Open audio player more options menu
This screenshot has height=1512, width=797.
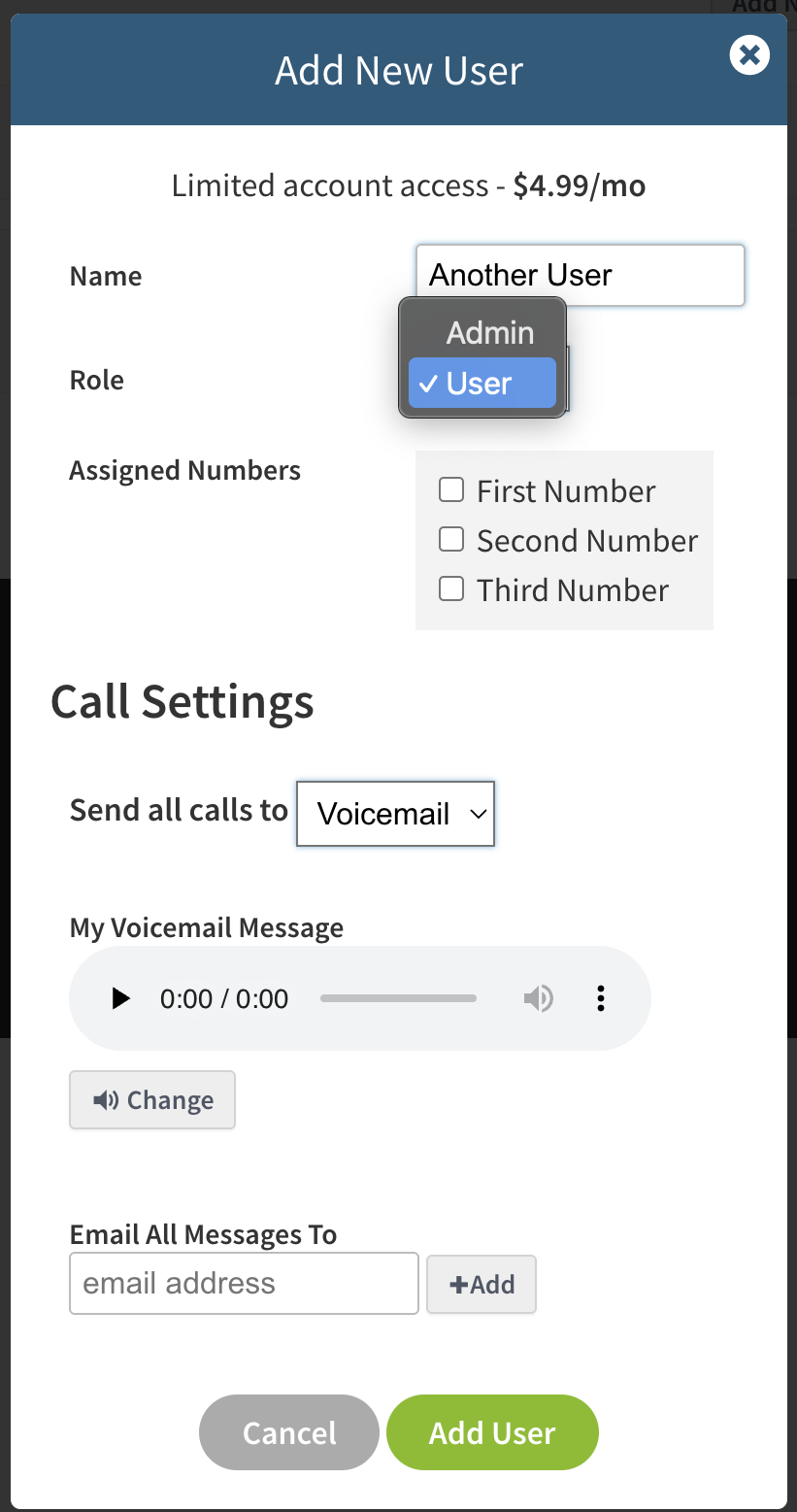[601, 998]
